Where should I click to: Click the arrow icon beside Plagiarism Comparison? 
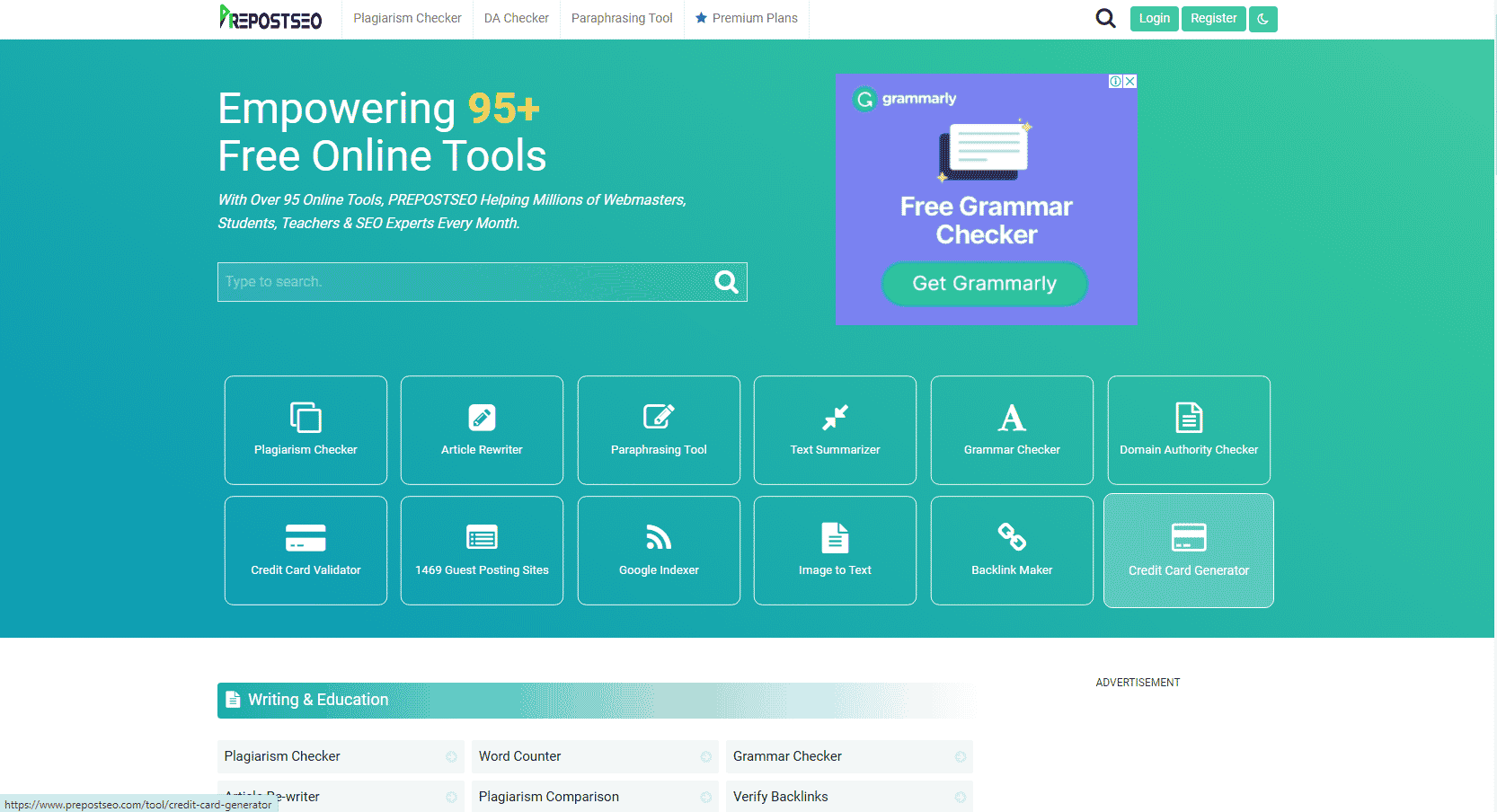point(706,798)
